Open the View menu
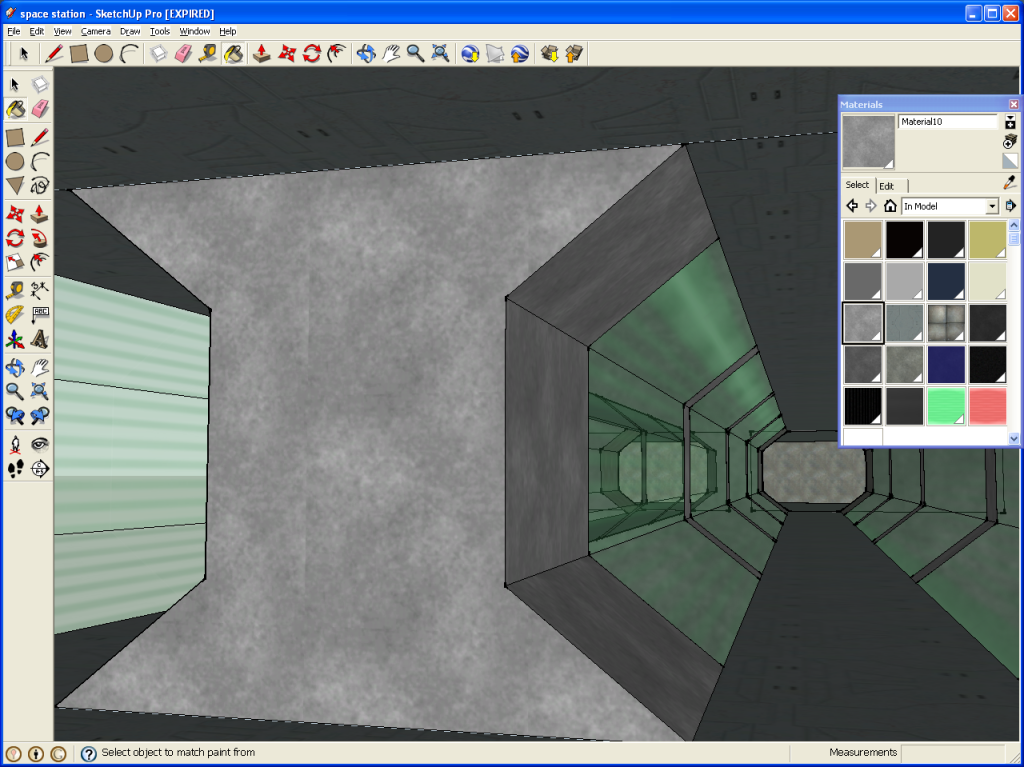 coord(62,31)
